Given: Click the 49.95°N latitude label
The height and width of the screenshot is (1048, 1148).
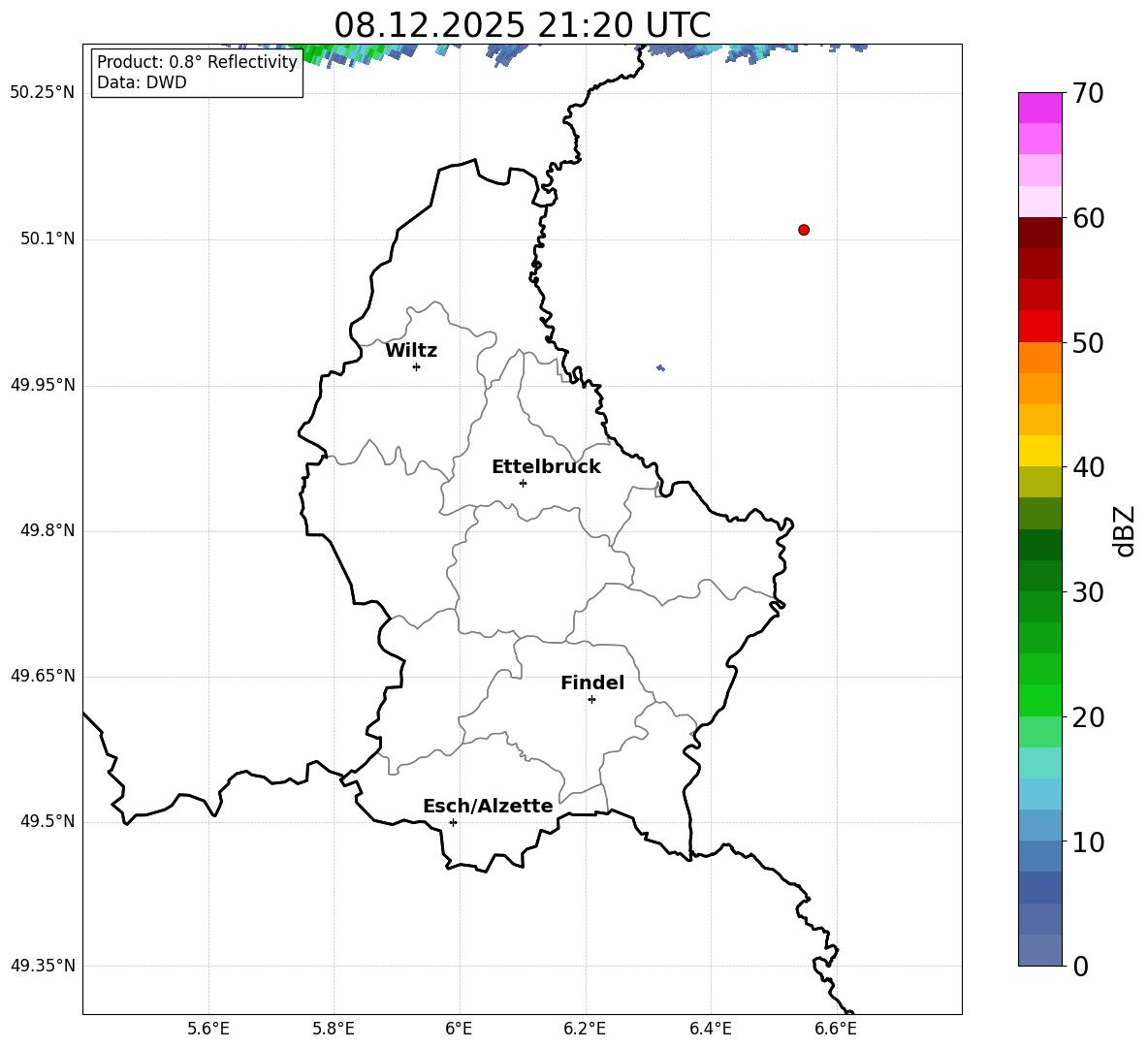Looking at the screenshot, I should pos(43,385).
